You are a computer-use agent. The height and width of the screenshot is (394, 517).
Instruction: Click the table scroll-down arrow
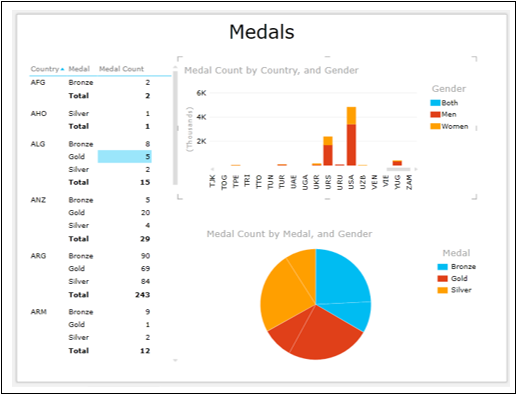175,360
